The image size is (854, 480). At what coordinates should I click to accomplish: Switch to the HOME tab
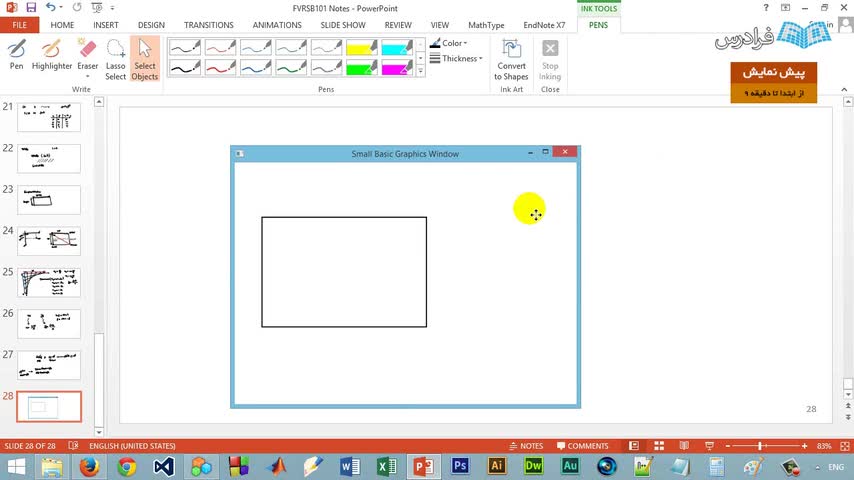click(x=62, y=25)
